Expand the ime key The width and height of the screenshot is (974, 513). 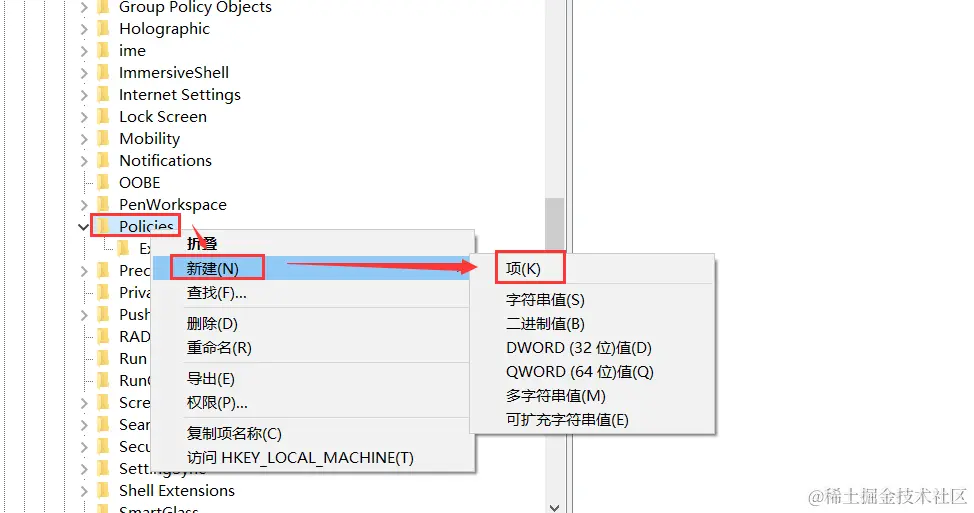(84, 51)
